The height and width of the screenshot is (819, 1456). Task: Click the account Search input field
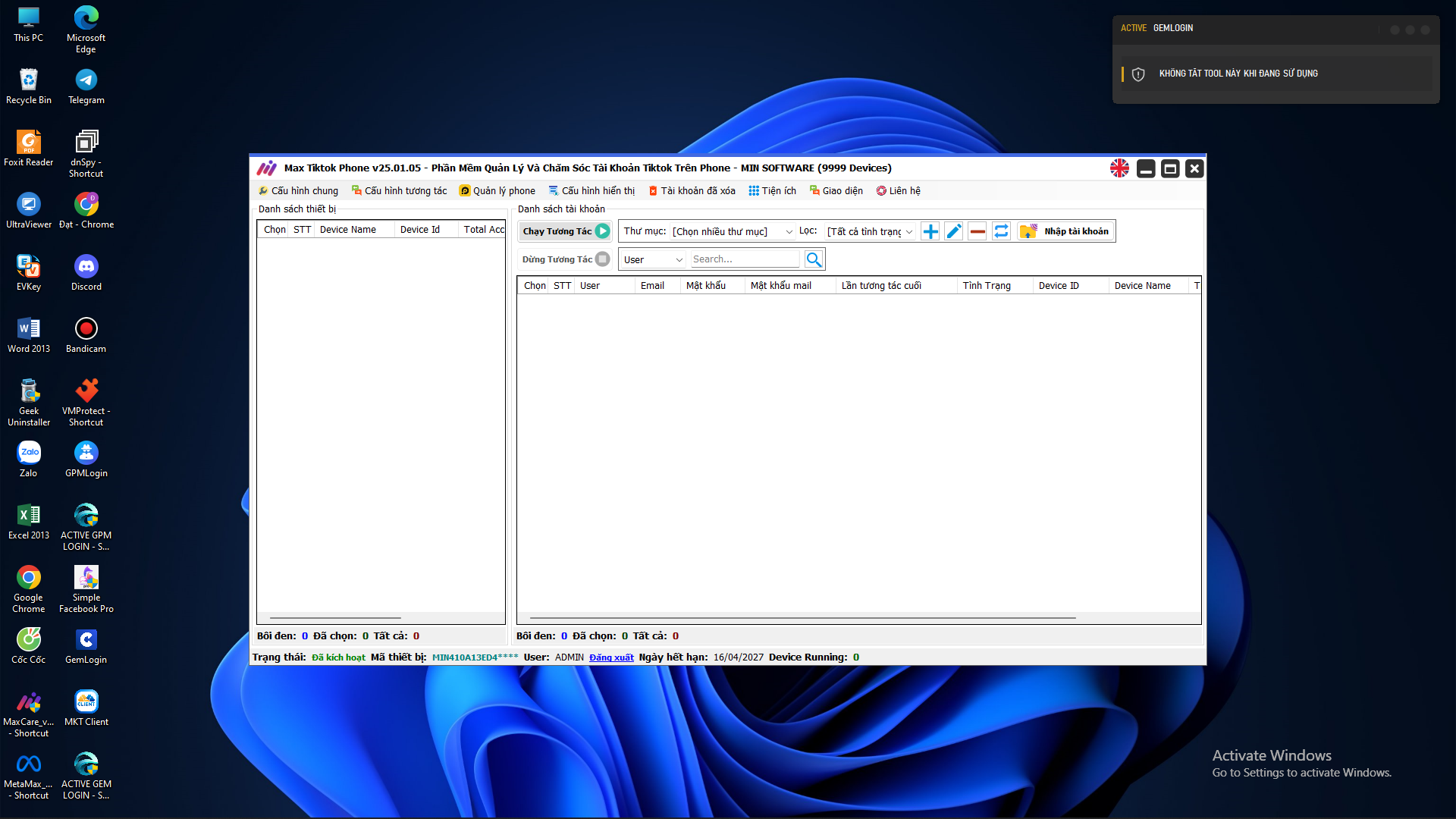pyautogui.click(x=745, y=259)
